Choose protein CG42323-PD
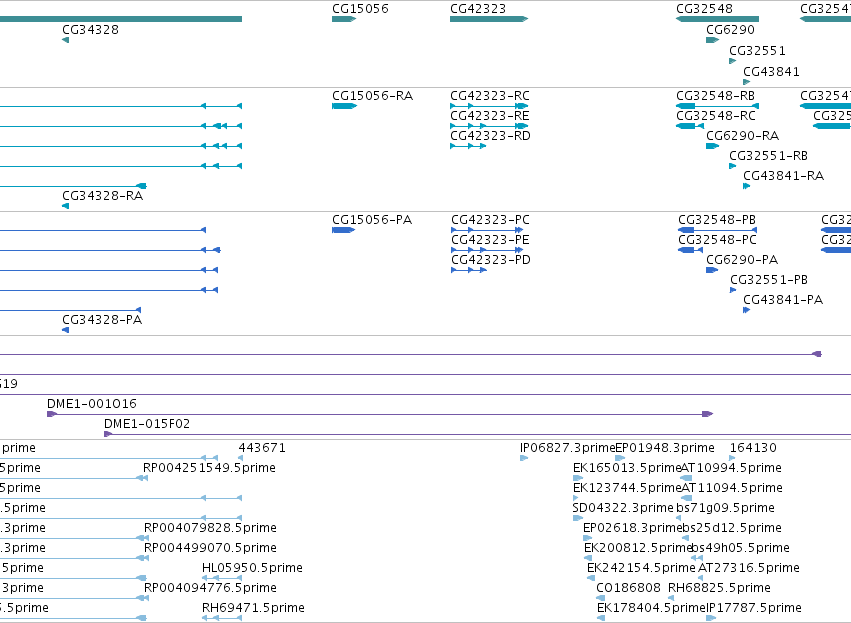The width and height of the screenshot is (851, 623). coord(491,260)
